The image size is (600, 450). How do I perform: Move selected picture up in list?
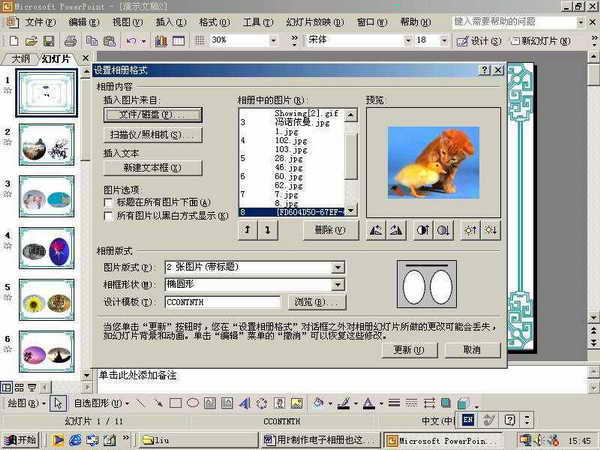[246, 230]
